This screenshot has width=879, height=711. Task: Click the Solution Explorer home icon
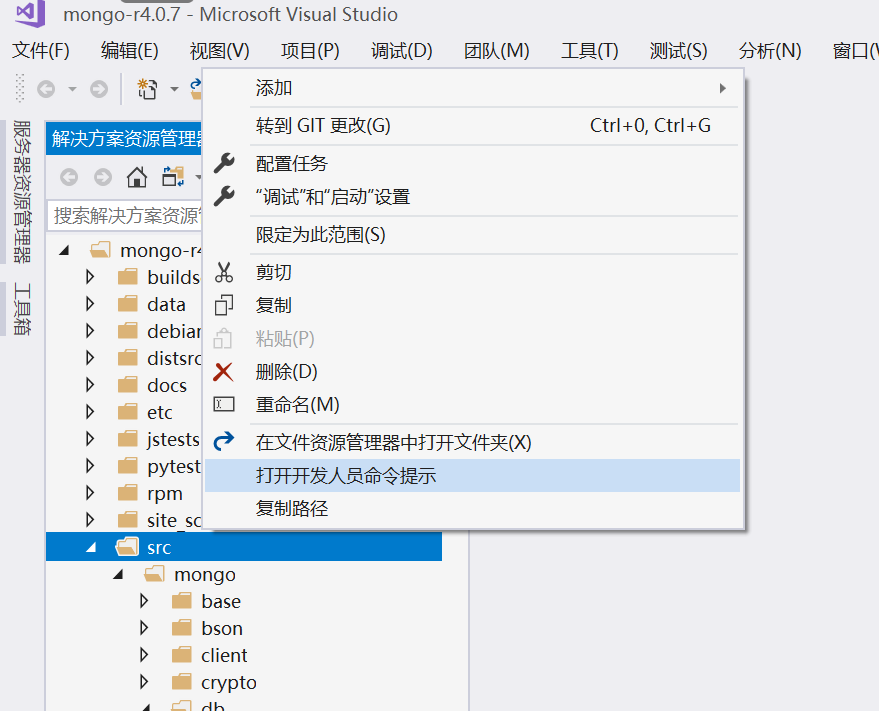click(137, 177)
